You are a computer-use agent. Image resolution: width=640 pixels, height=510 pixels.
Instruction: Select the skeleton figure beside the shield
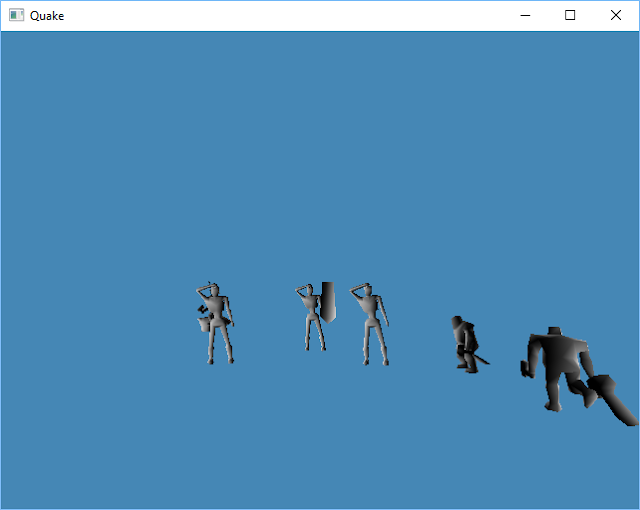coord(311,317)
